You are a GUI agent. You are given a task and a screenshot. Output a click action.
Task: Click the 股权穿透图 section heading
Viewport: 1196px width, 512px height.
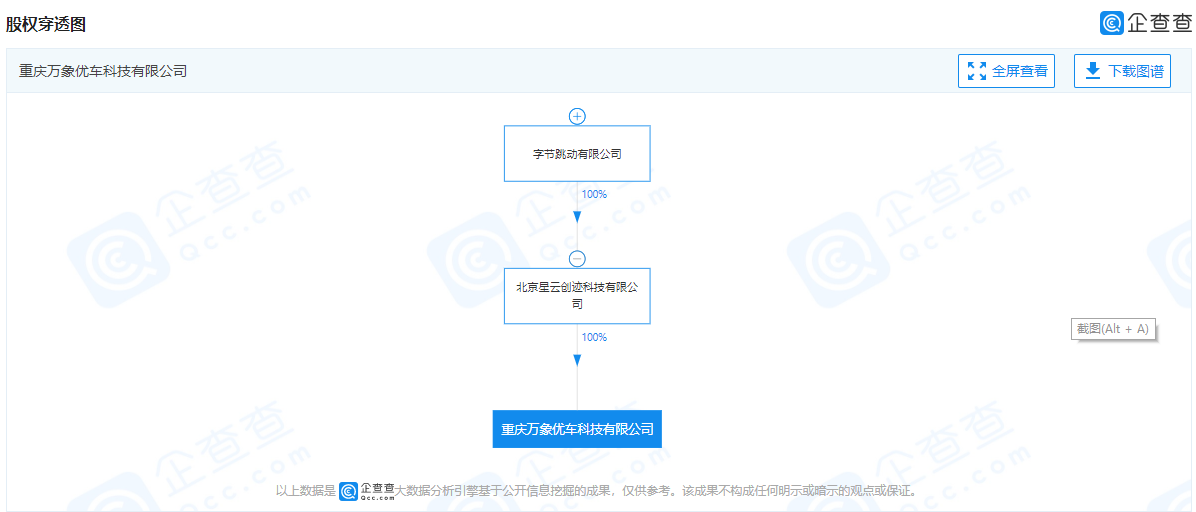(46, 24)
